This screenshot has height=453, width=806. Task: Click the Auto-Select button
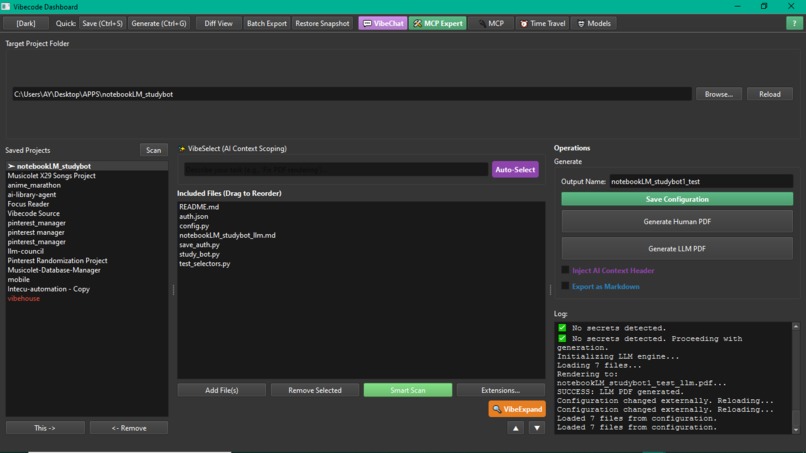point(515,170)
